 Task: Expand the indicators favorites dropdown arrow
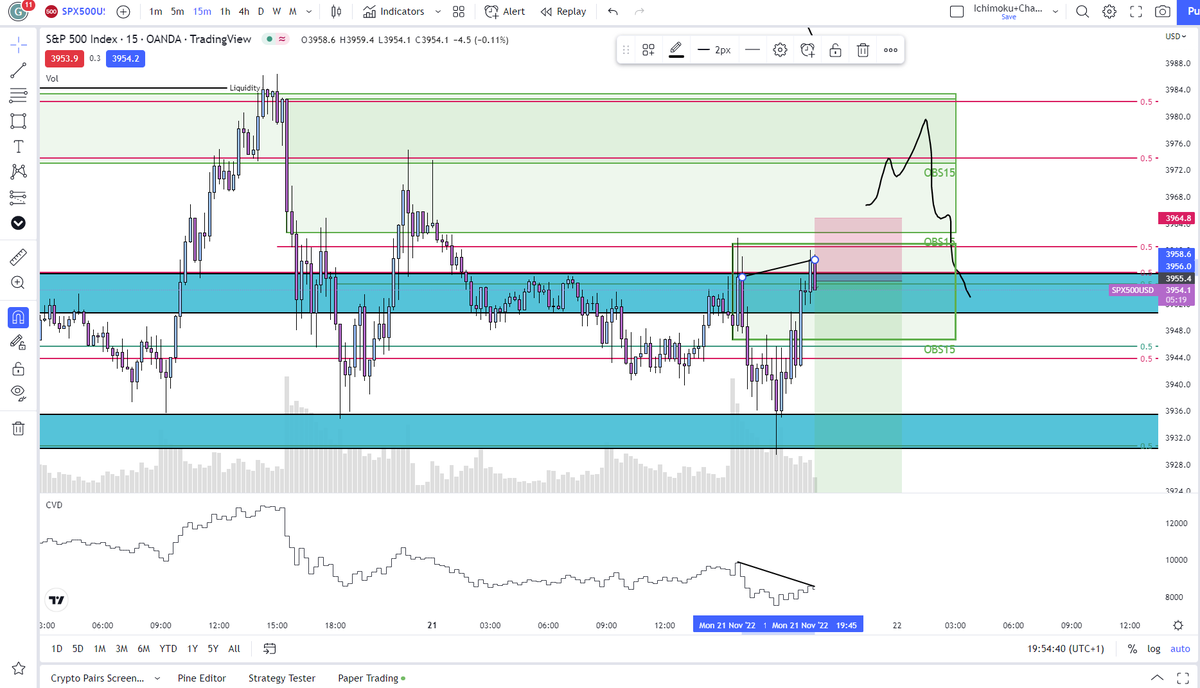(438, 12)
